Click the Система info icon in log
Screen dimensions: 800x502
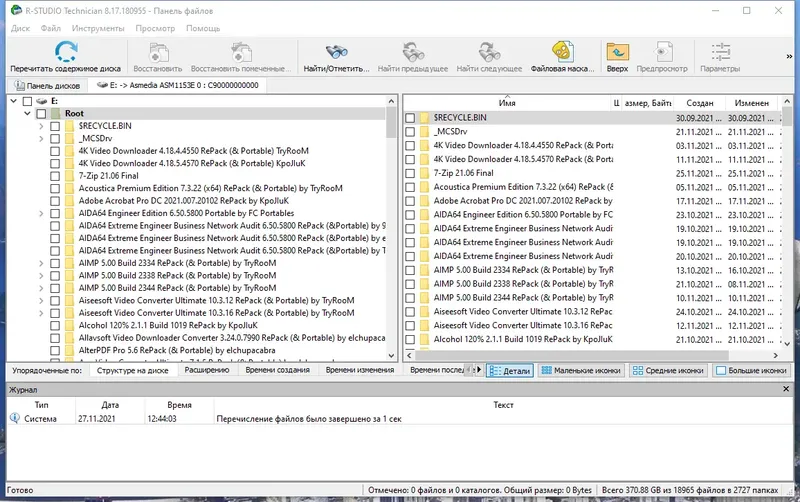click(15, 418)
